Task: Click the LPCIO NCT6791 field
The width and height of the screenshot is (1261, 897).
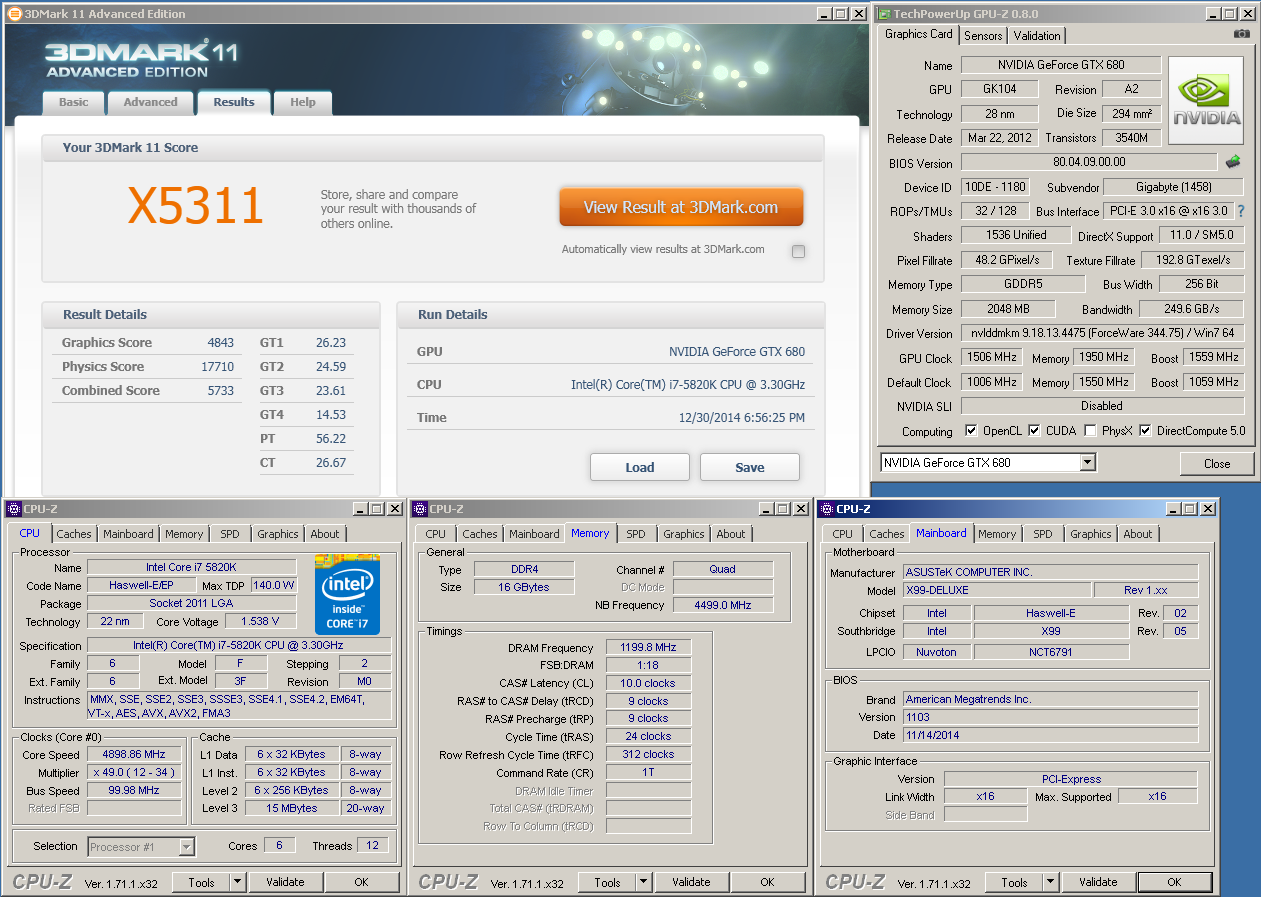Action: coord(1051,652)
